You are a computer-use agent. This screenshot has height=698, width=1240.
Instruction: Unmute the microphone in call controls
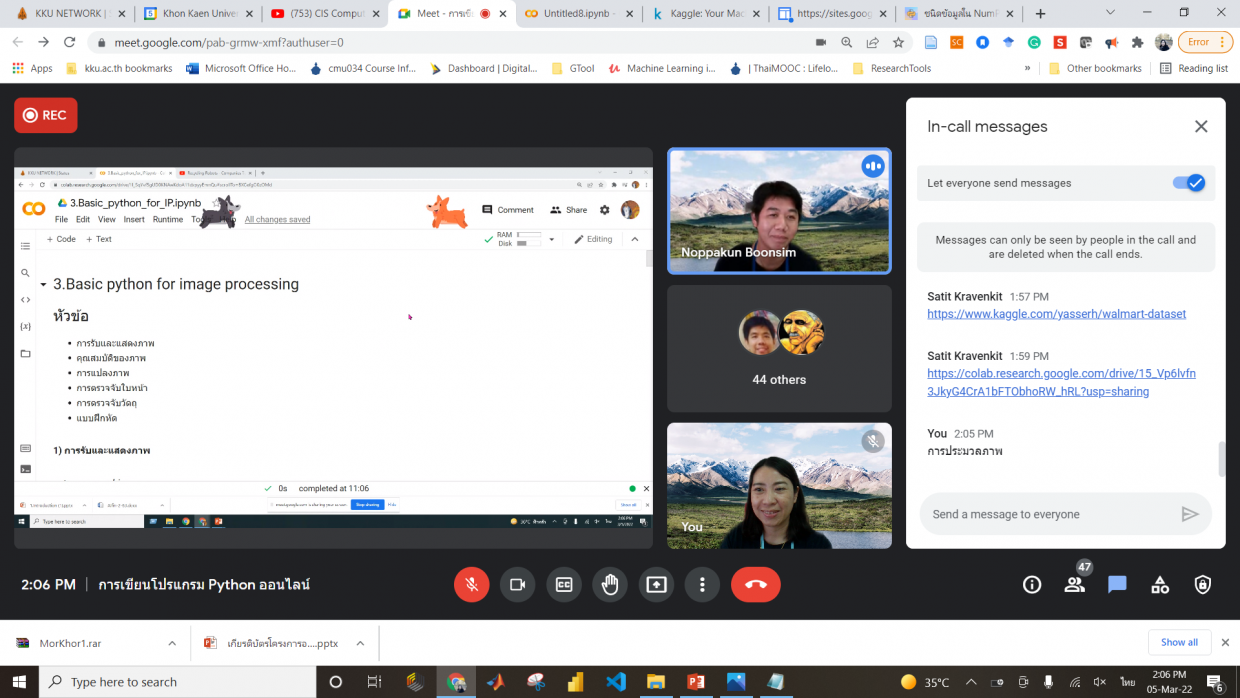471,585
